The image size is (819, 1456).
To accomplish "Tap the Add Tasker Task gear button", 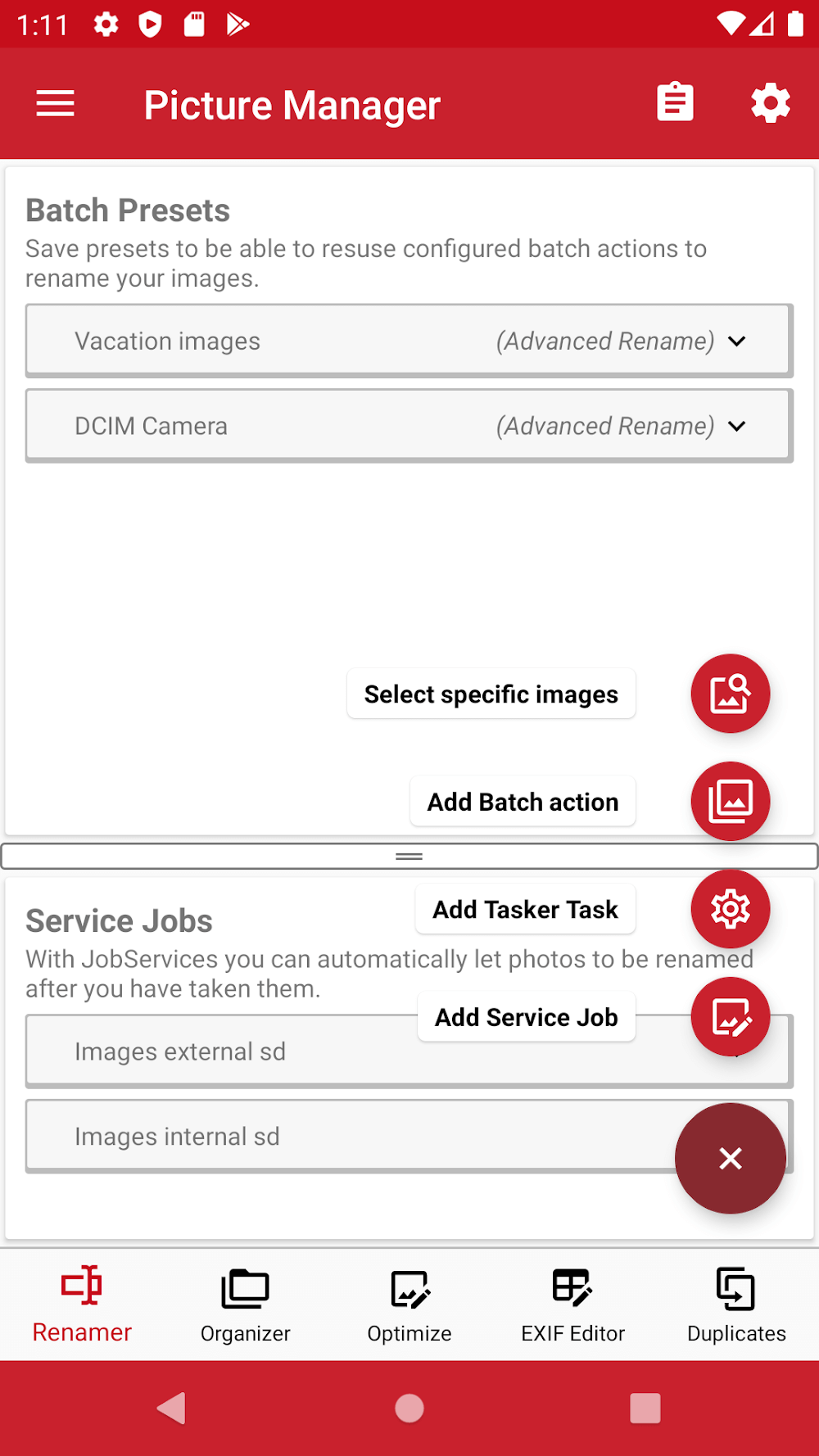I will (730, 908).
